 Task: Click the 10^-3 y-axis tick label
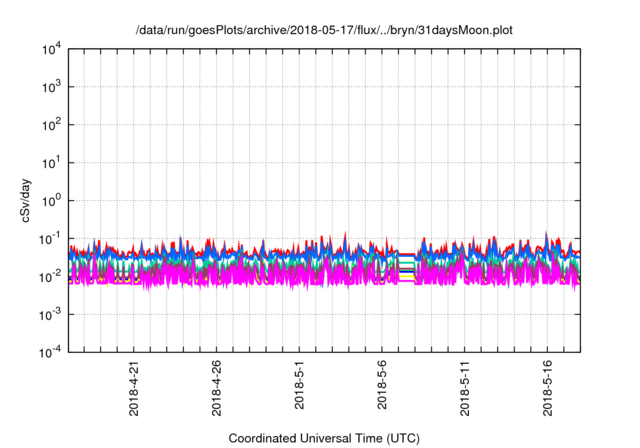[51, 314]
